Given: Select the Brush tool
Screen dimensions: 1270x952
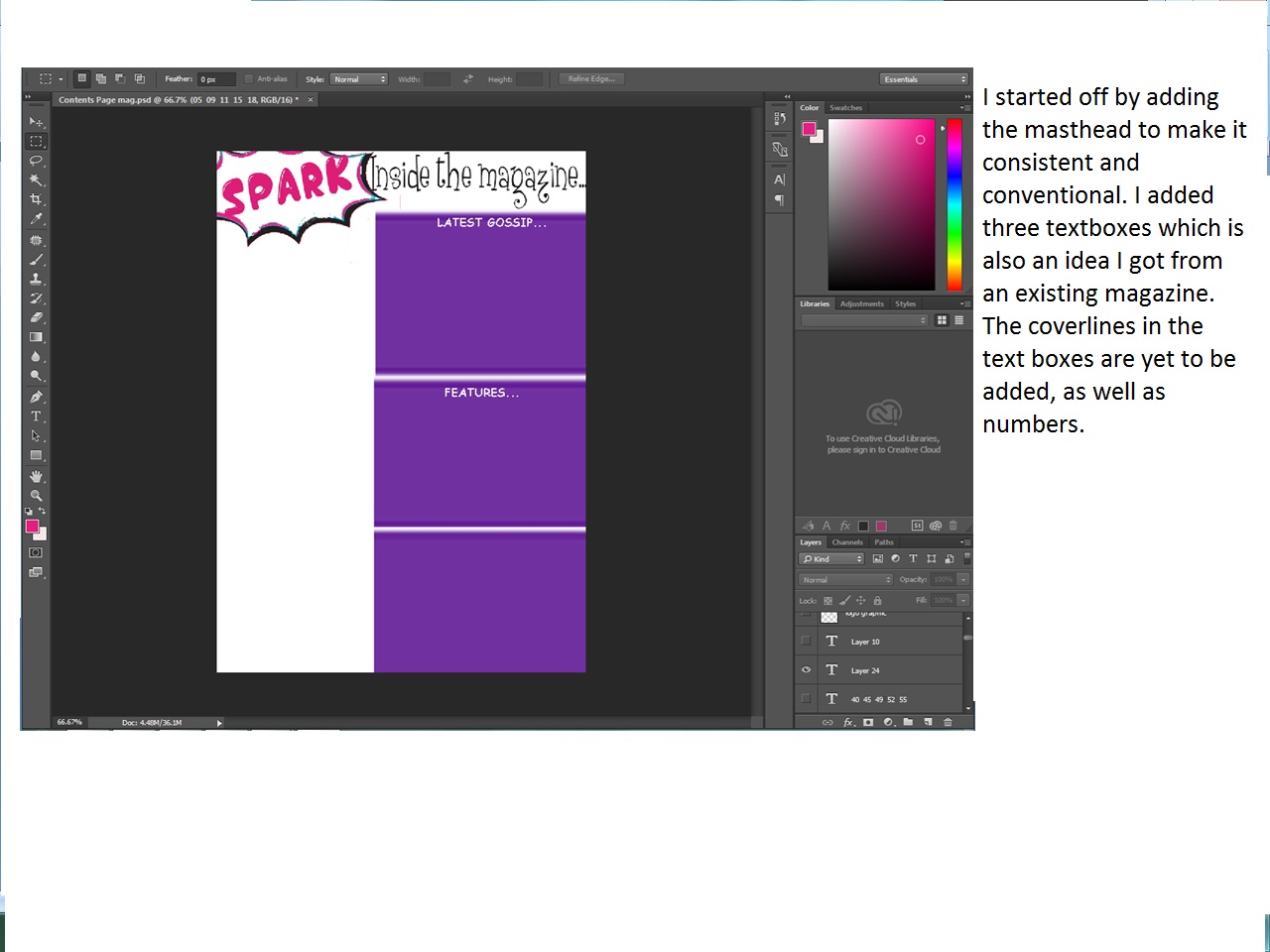Looking at the screenshot, I should tap(36, 260).
